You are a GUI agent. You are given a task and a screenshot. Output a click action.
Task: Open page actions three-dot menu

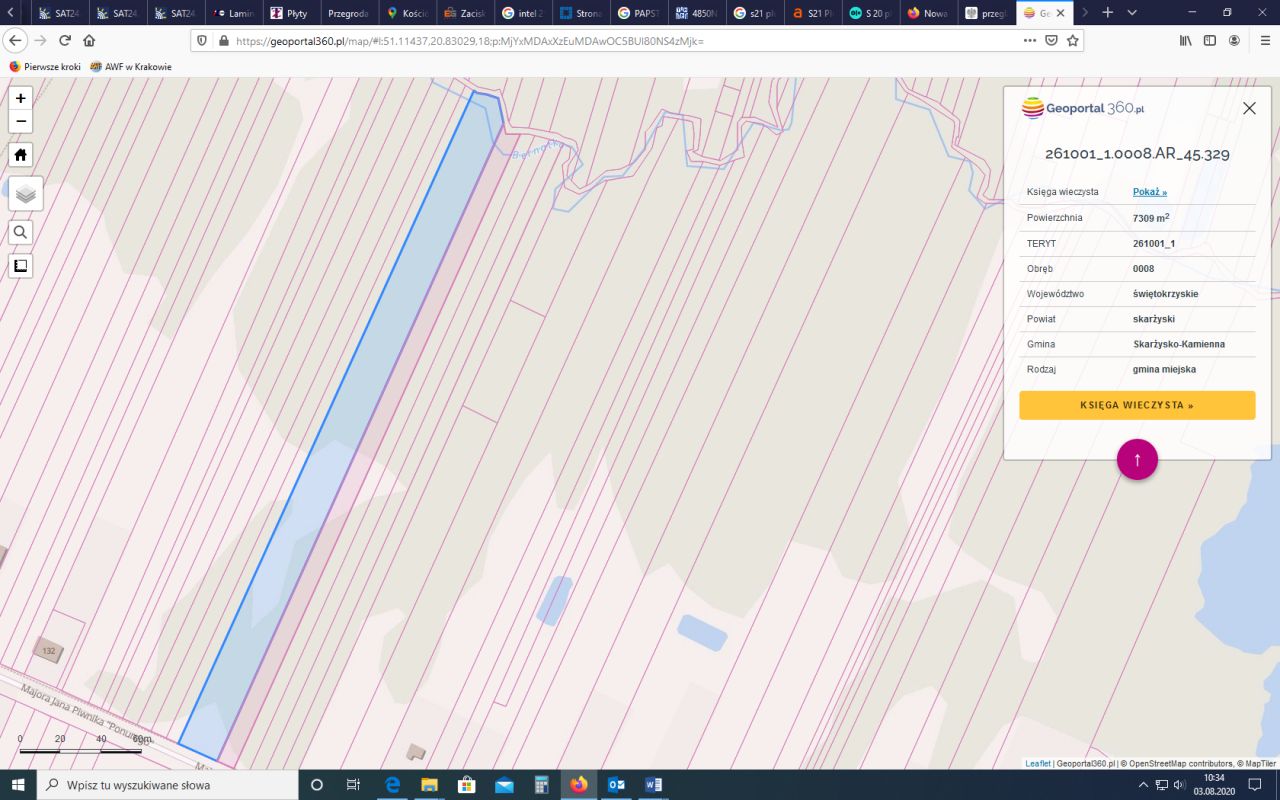coord(1030,41)
